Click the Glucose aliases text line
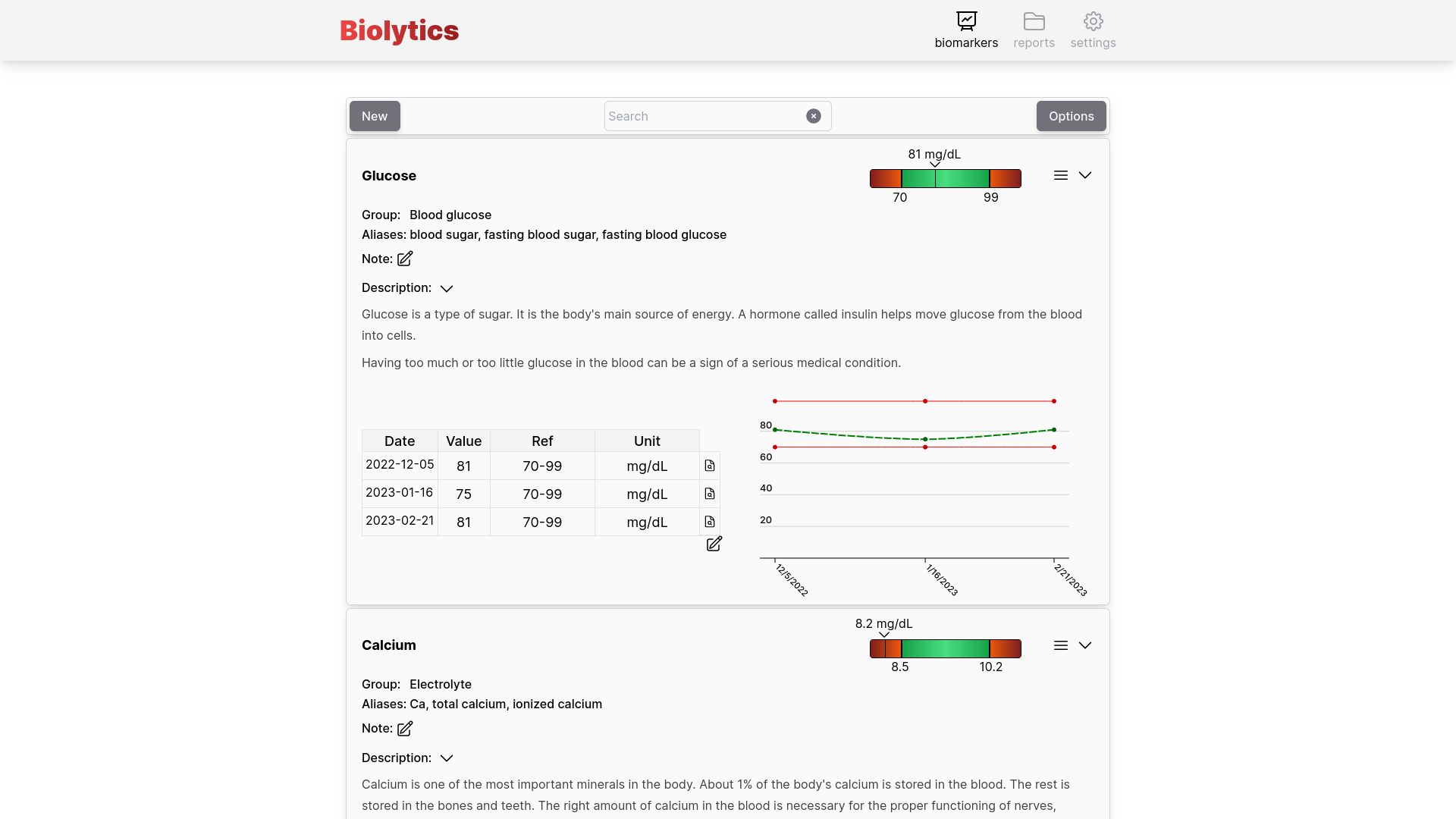Screen dimensions: 1456x819 544,235
